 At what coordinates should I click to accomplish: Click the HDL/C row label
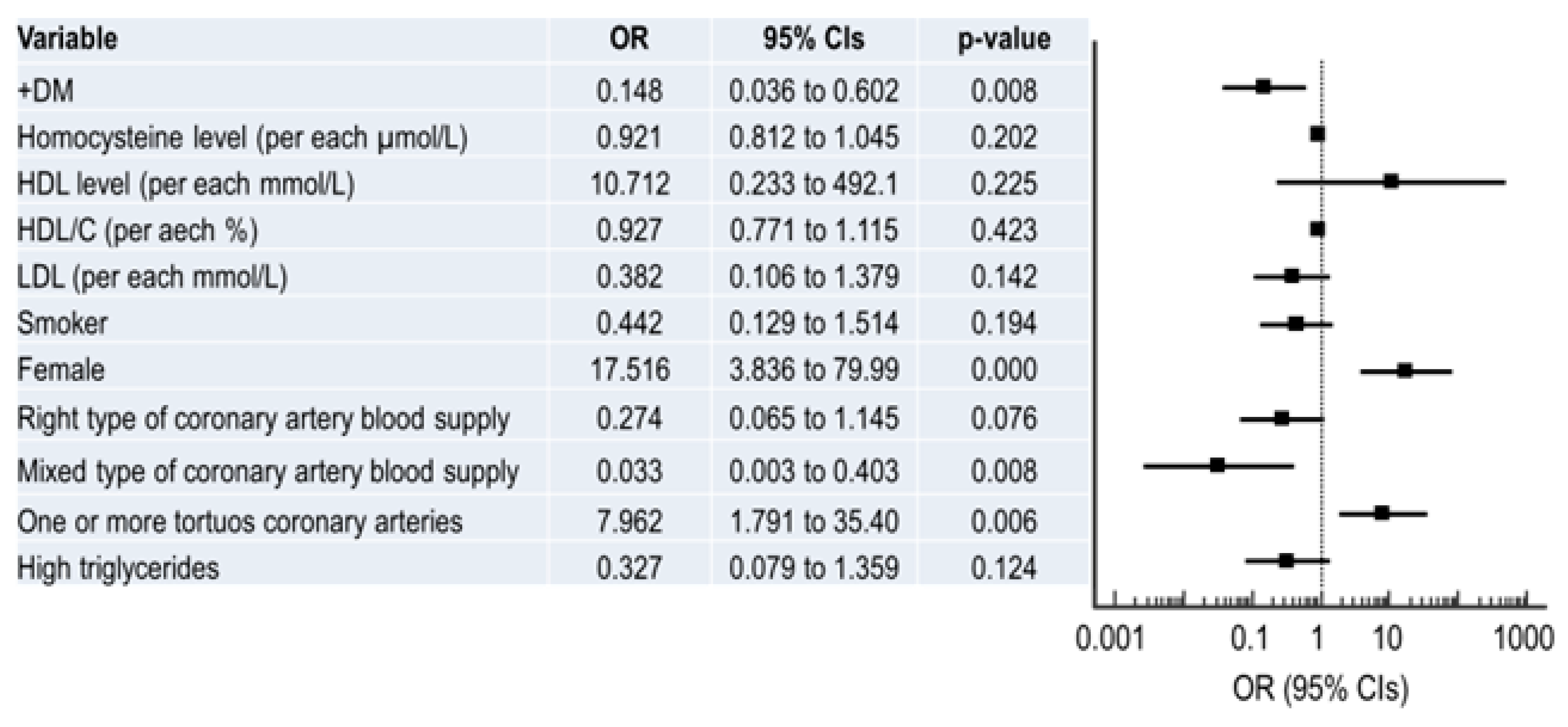tap(138, 231)
